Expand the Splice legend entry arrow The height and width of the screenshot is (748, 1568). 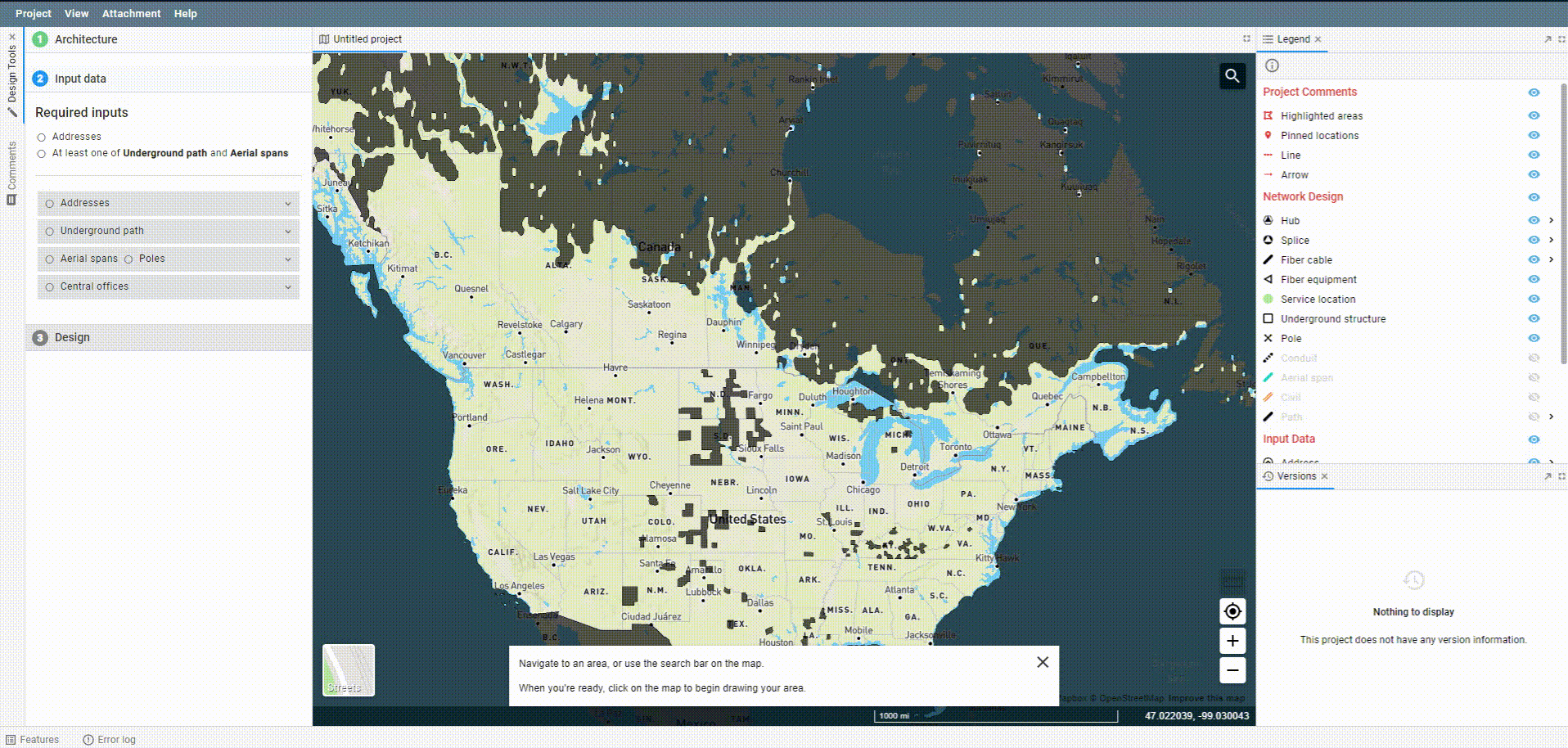[x=1551, y=240]
